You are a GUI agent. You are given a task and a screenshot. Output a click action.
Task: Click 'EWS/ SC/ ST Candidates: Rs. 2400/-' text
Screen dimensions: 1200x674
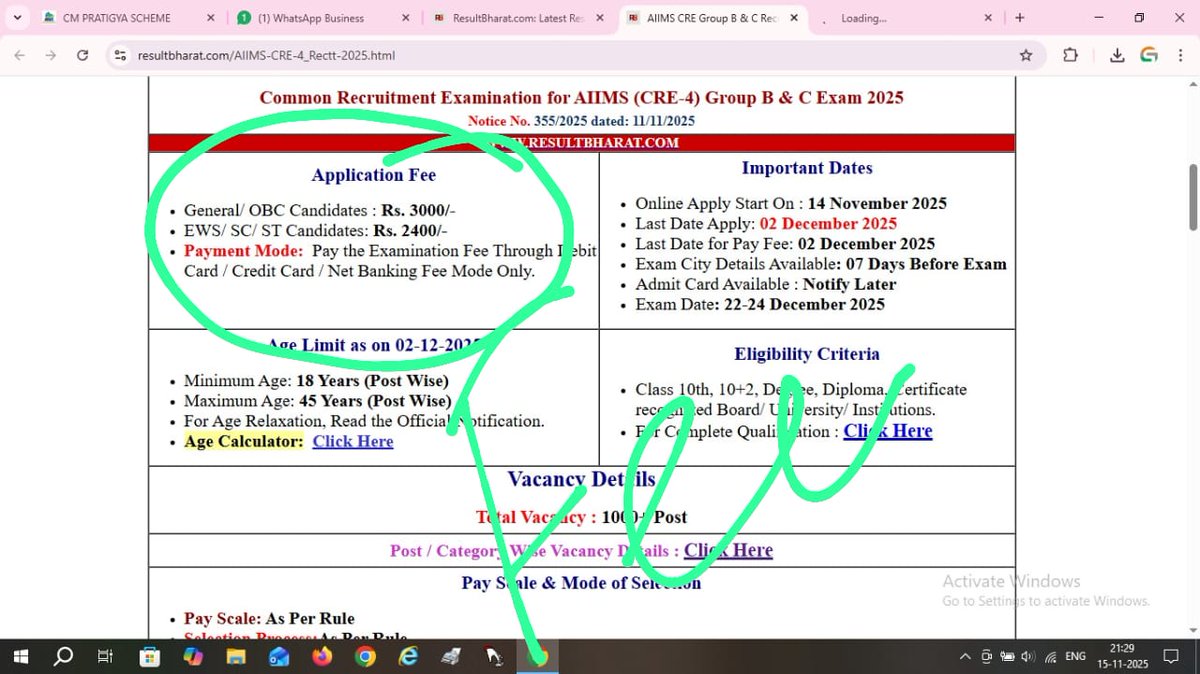[x=316, y=231]
